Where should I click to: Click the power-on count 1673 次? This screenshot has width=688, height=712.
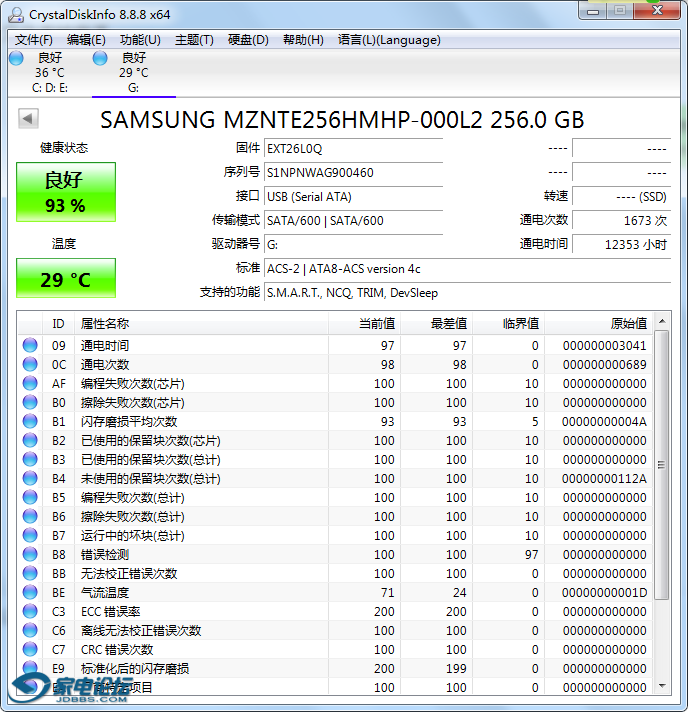pyautogui.click(x=622, y=221)
